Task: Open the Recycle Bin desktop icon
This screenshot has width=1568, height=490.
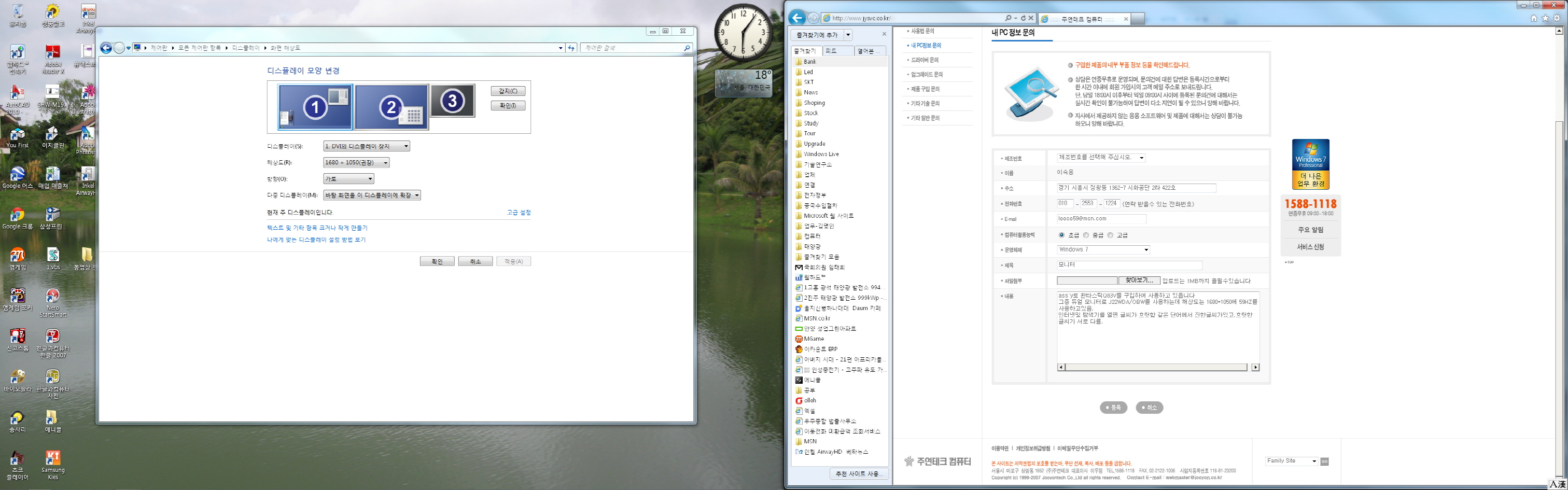Action: 18,16
